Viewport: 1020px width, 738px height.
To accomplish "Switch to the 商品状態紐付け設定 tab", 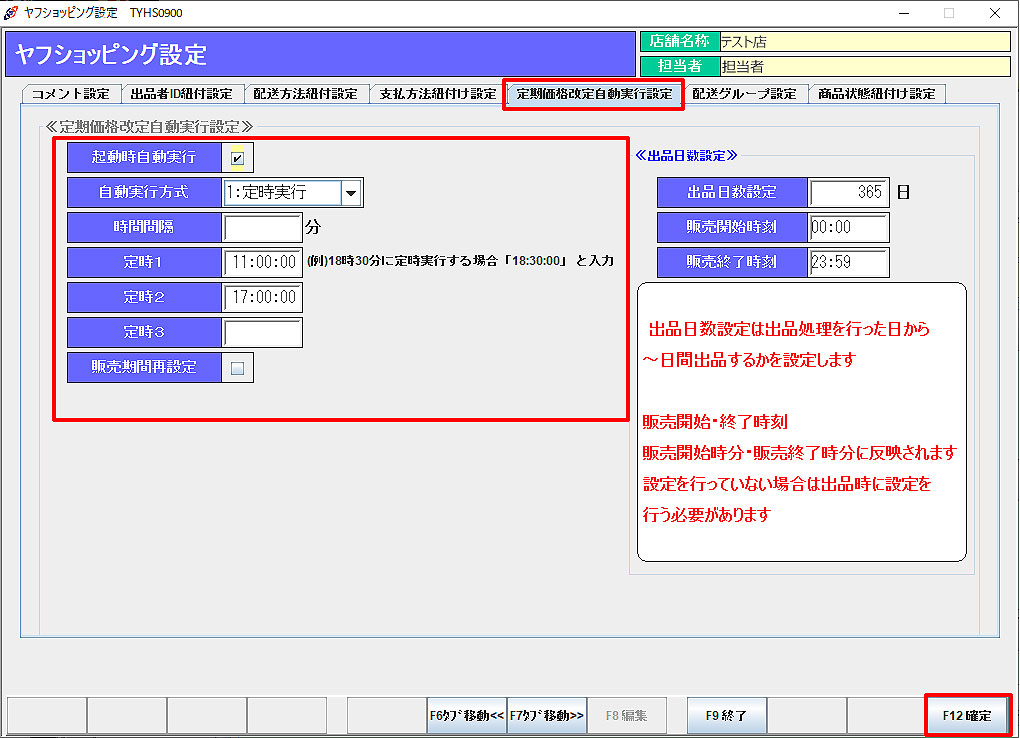I will click(x=876, y=94).
